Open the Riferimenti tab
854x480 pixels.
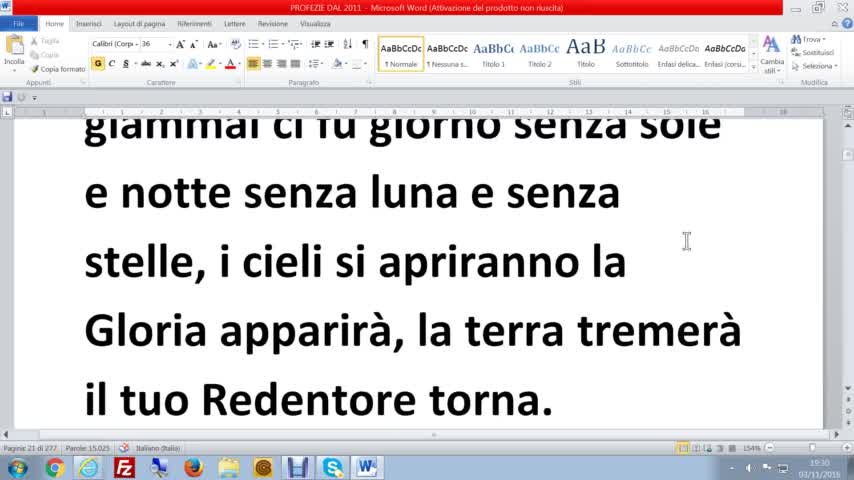click(x=194, y=24)
